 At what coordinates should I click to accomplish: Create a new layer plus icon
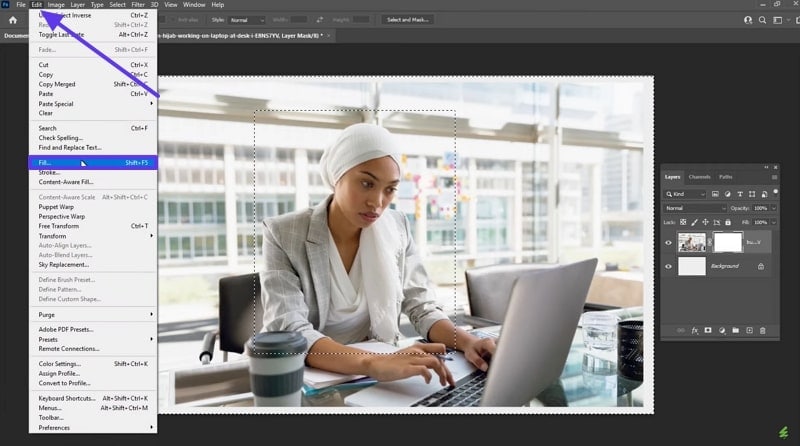click(749, 331)
